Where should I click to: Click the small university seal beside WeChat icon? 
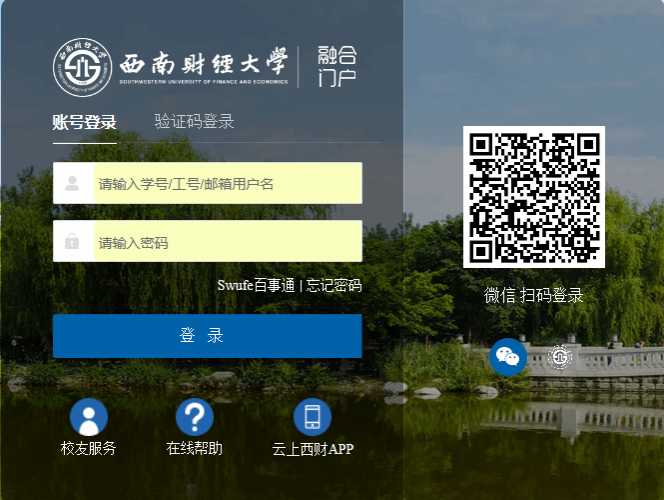coord(559,357)
